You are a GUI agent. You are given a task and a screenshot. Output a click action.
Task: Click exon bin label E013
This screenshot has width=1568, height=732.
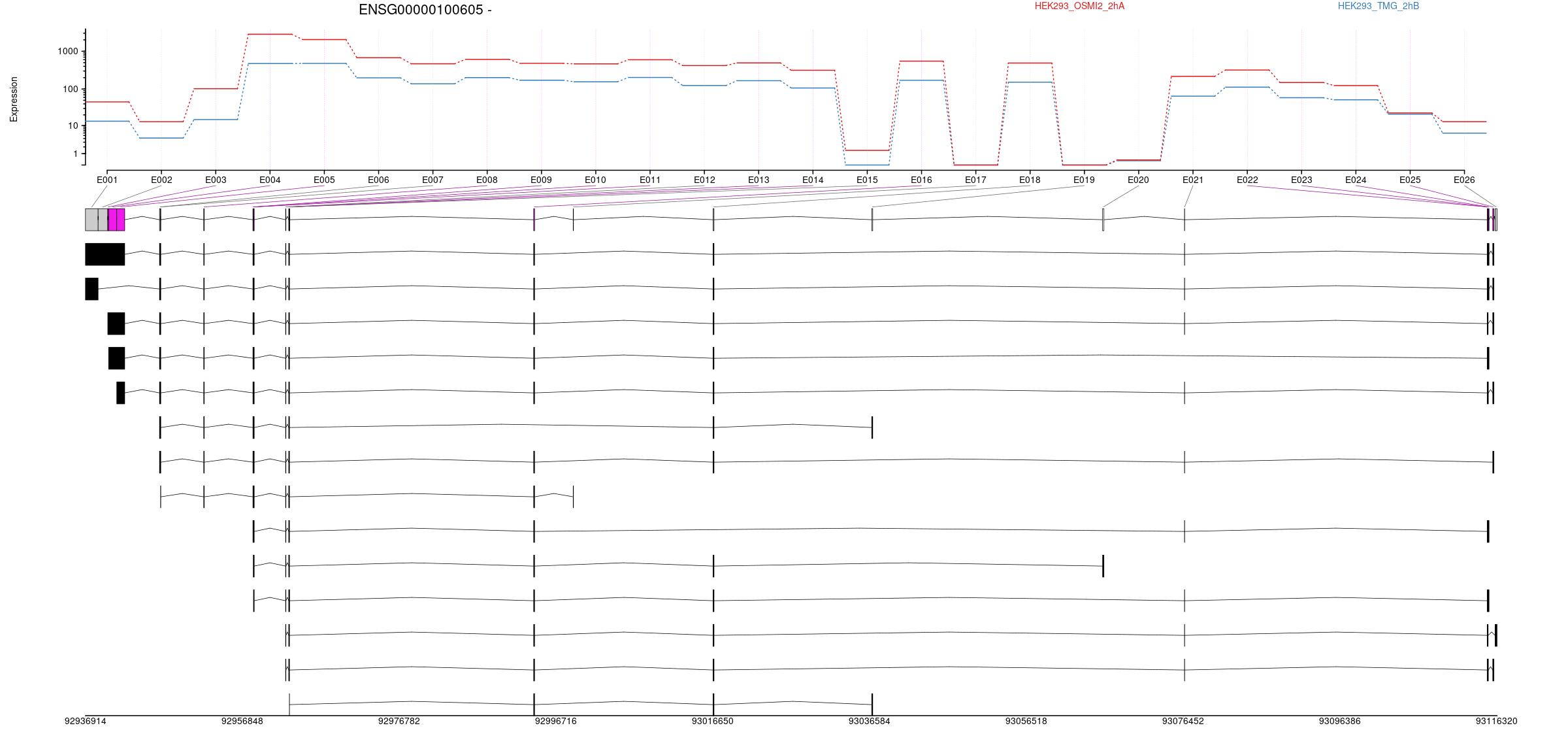759,180
